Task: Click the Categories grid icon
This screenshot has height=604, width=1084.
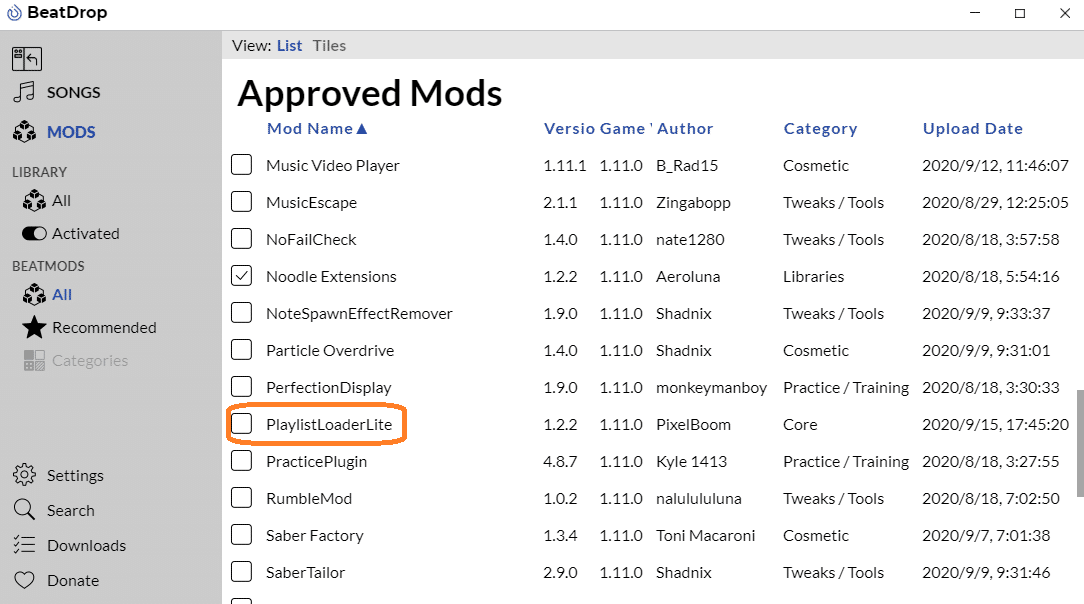Action: [34, 360]
